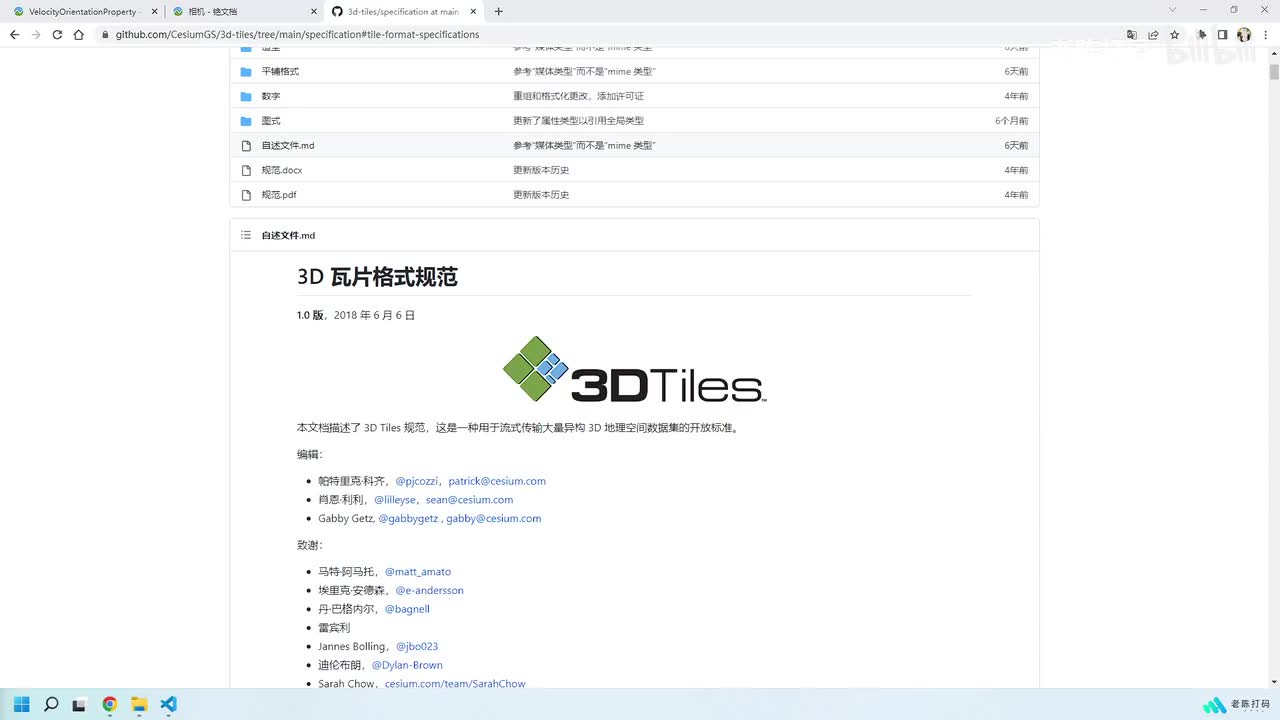Open the 规范.docx file
This screenshot has width=1280, height=720.
tap(282, 170)
